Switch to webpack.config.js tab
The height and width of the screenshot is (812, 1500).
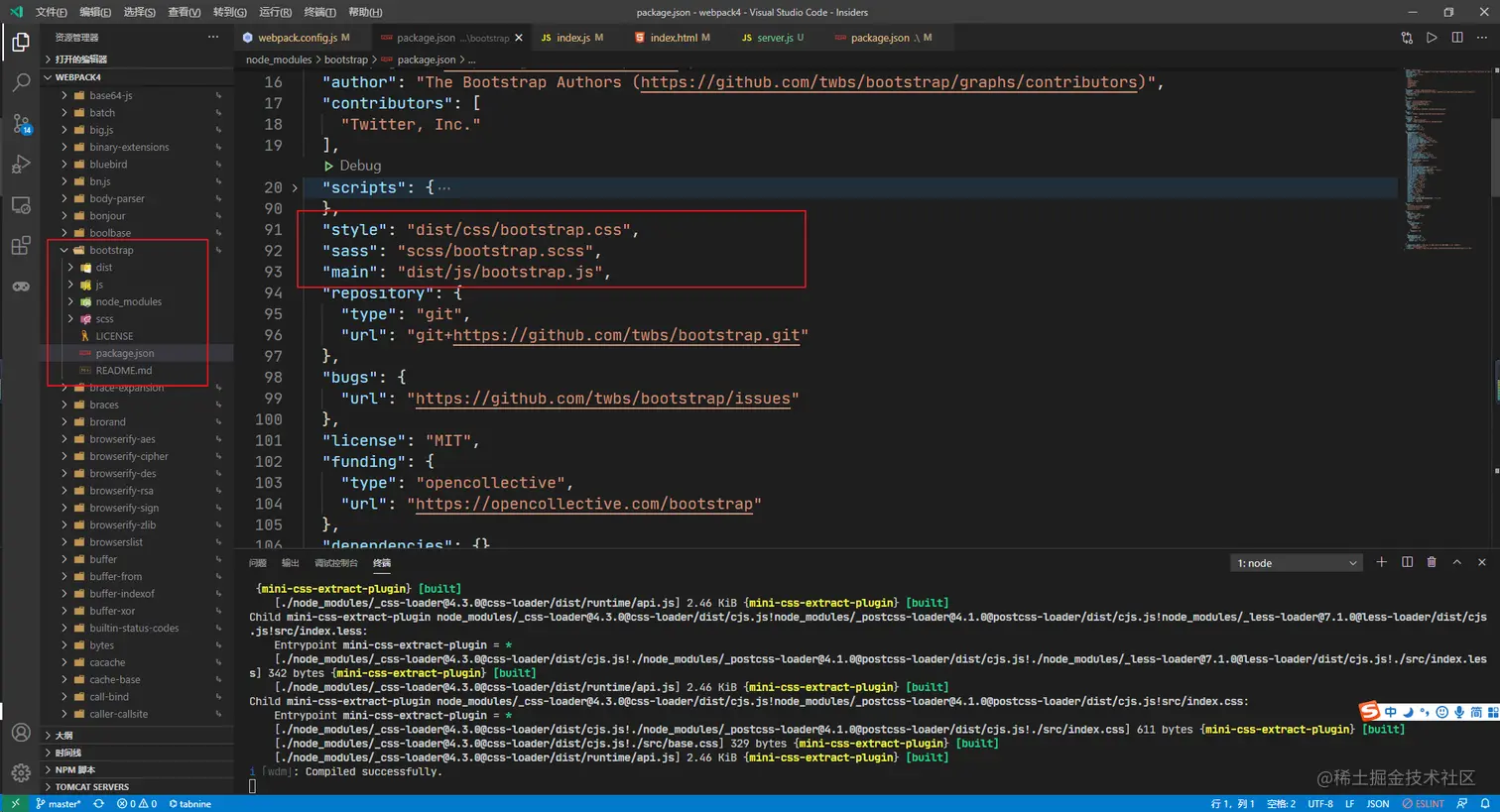point(302,38)
